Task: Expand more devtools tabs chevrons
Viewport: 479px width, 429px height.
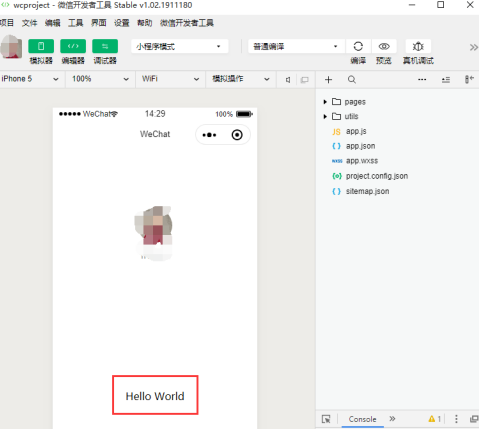Action: [x=392, y=418]
